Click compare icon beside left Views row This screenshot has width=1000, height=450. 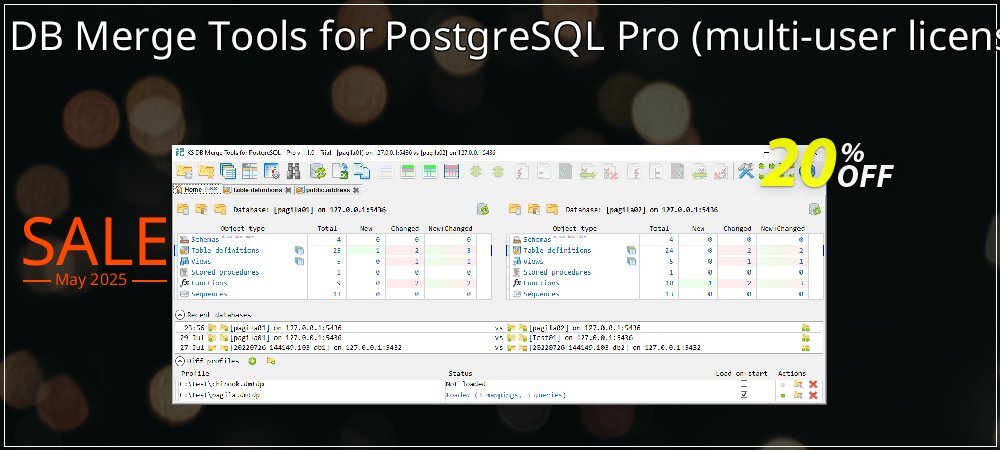coord(299,261)
